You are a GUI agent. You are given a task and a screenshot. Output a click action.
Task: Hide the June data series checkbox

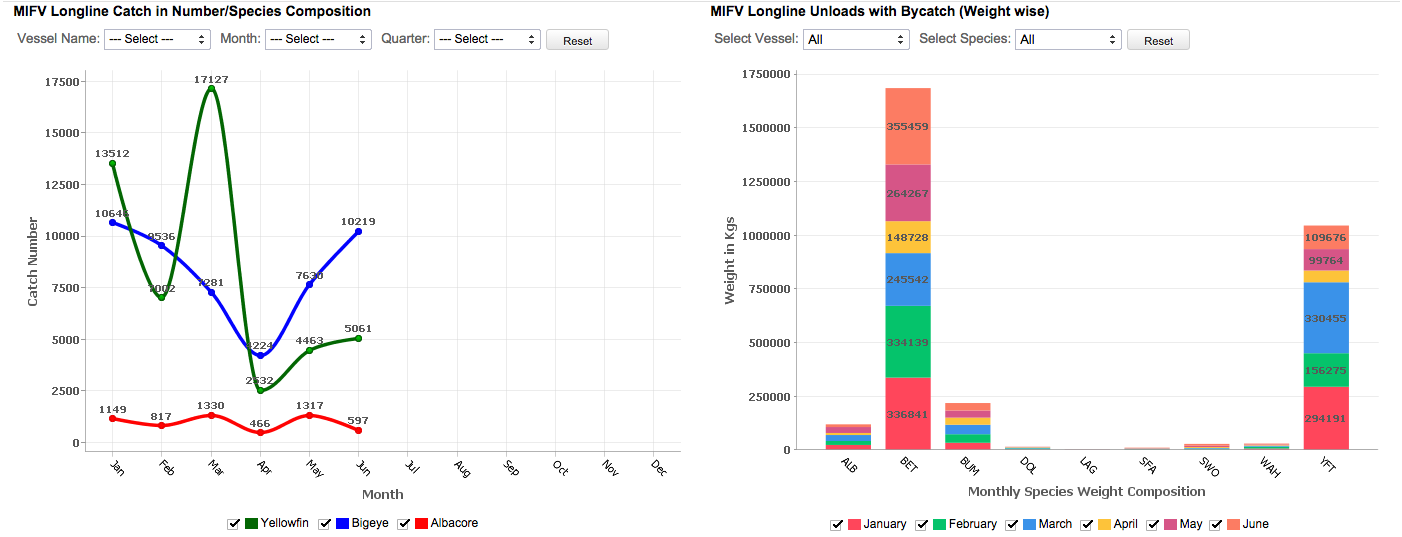click(x=1216, y=524)
